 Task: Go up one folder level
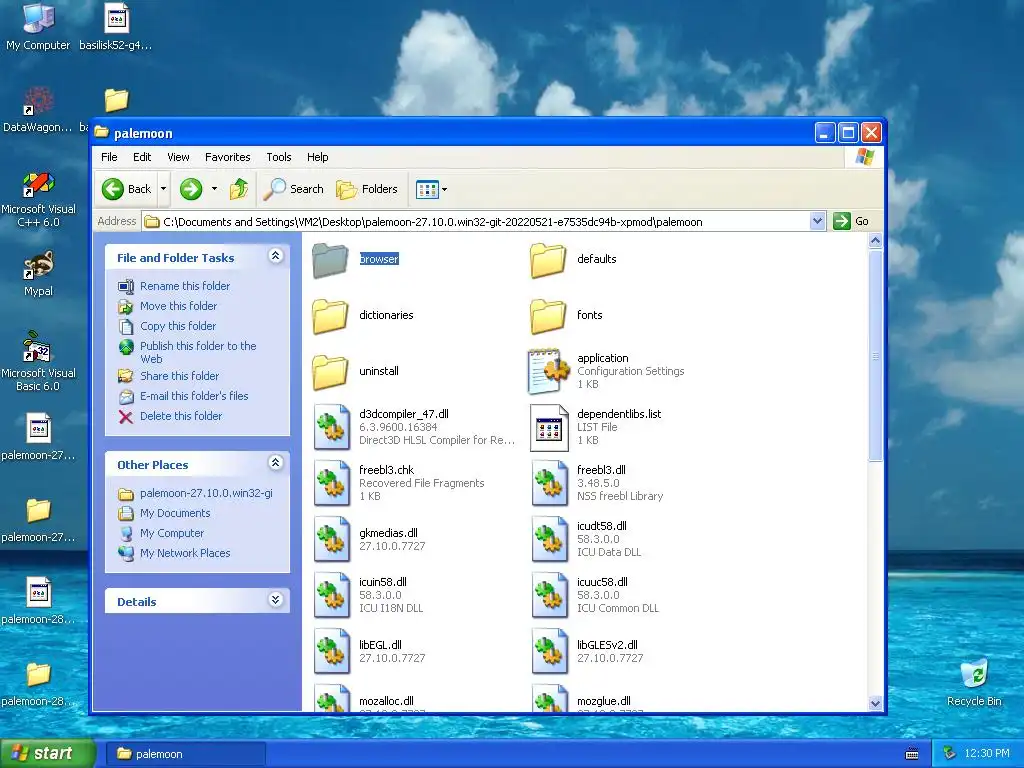(x=239, y=189)
